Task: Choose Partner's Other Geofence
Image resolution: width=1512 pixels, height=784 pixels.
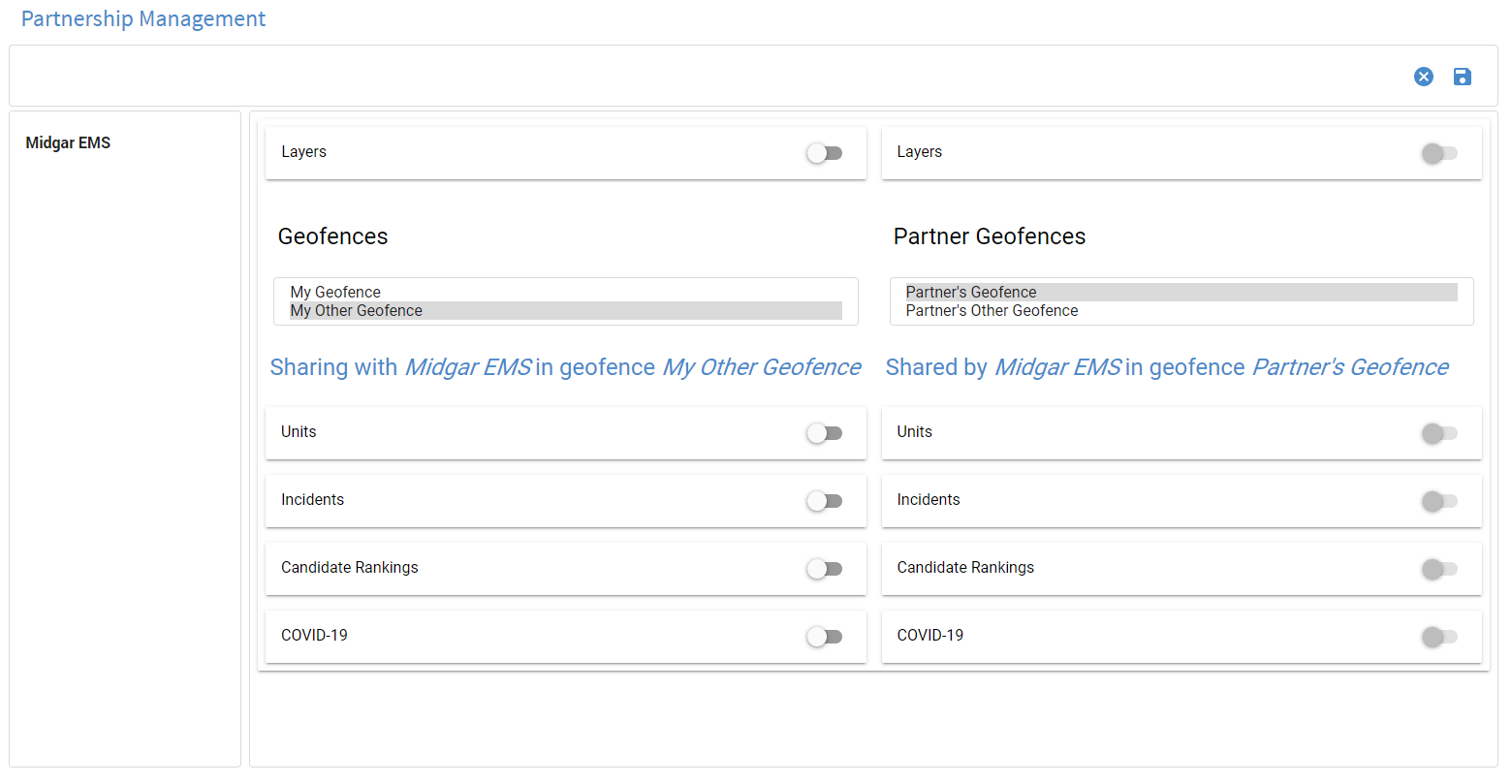Action: tap(991, 310)
